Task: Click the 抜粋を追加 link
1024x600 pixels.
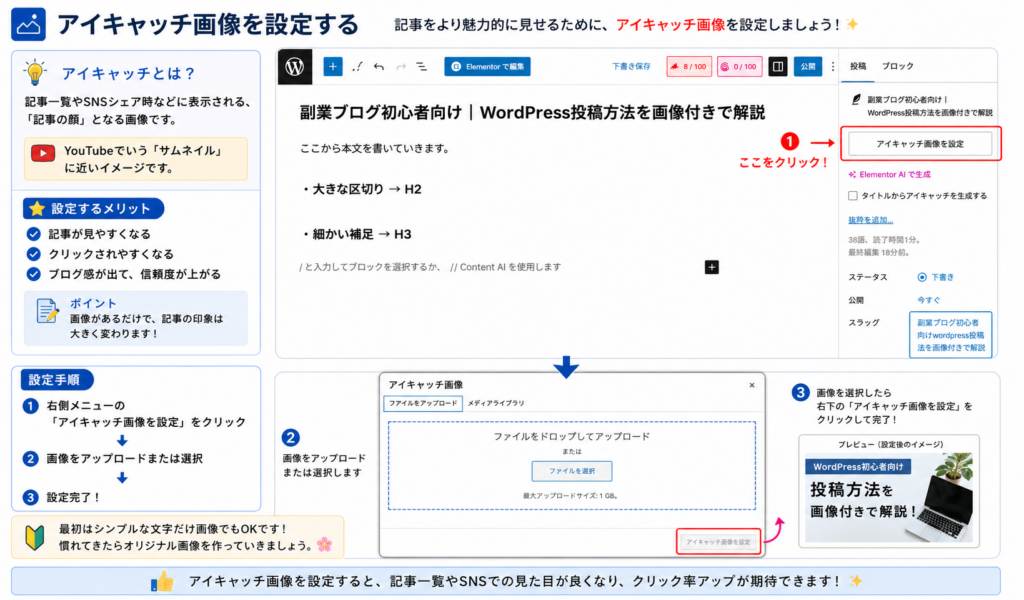Action: click(870, 220)
